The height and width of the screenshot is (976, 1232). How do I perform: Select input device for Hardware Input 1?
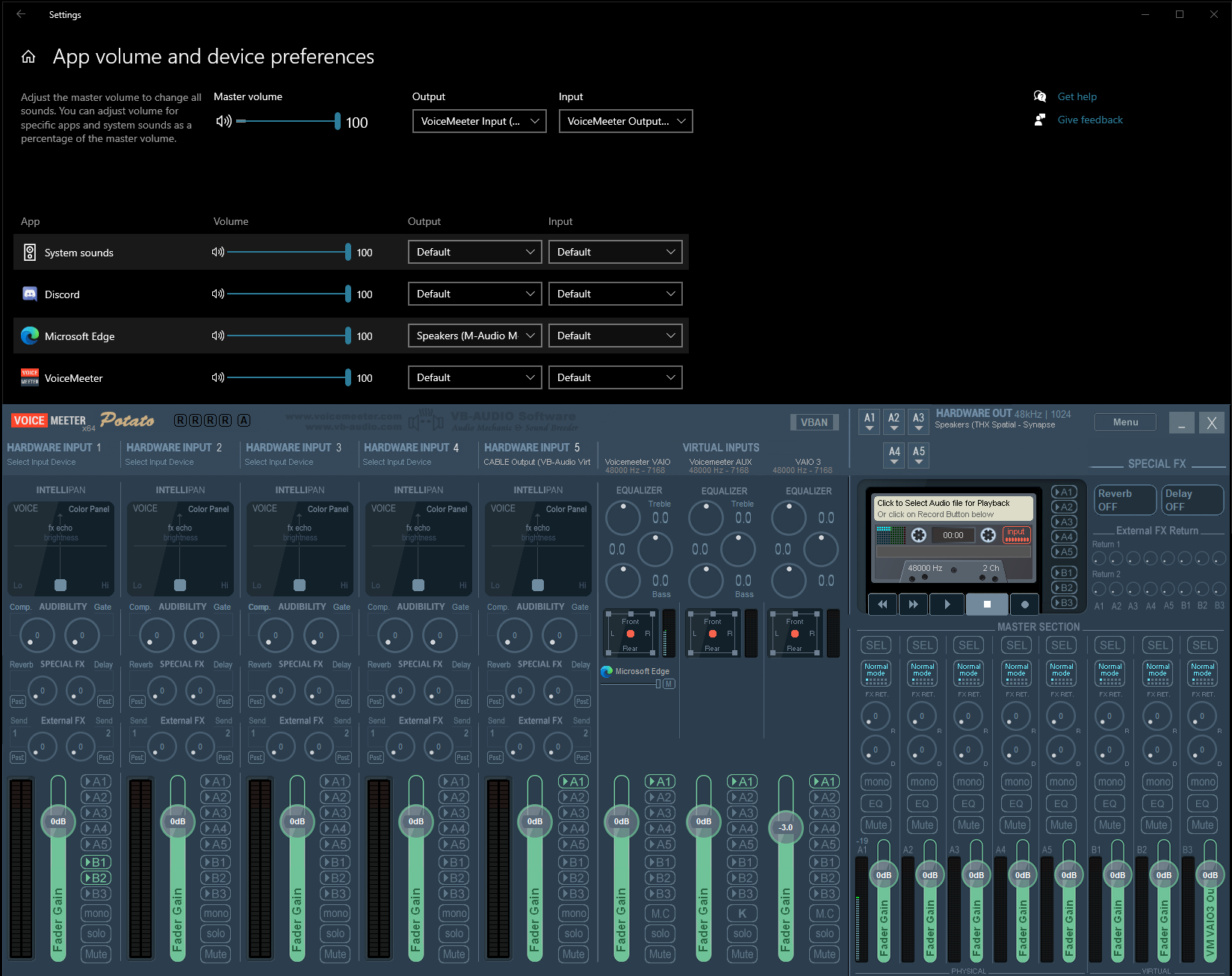pyautogui.click(x=42, y=462)
